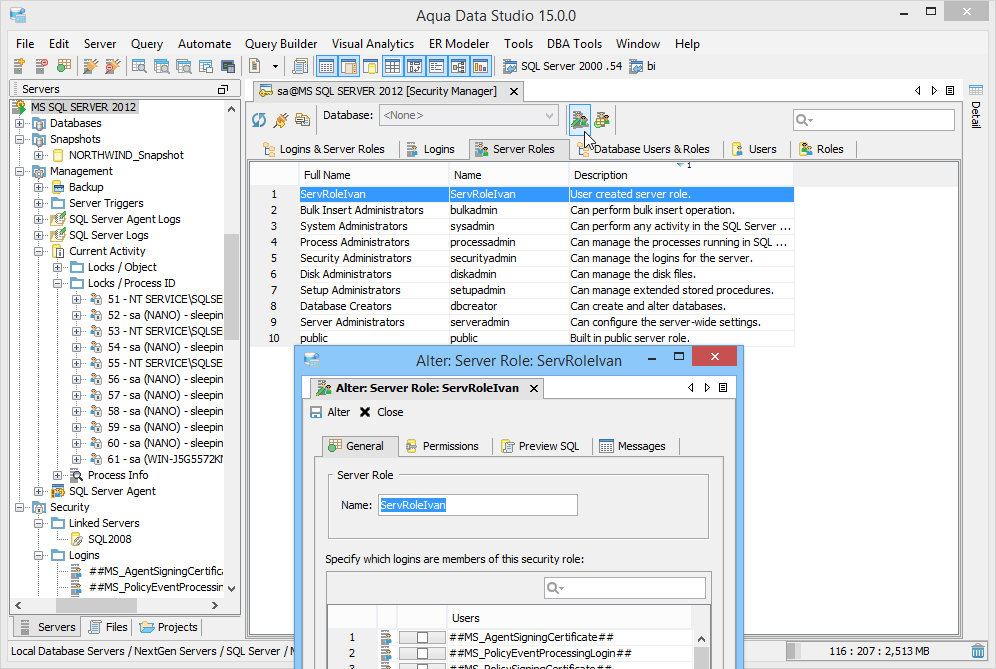
Task: Collapse the Security tree node
Action: pyautogui.click(x=20, y=508)
